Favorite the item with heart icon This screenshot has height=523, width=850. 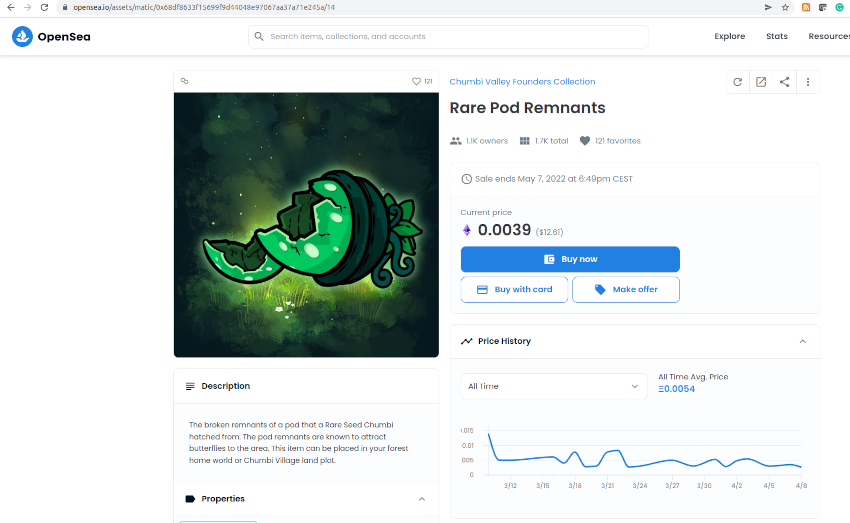[x=416, y=81]
